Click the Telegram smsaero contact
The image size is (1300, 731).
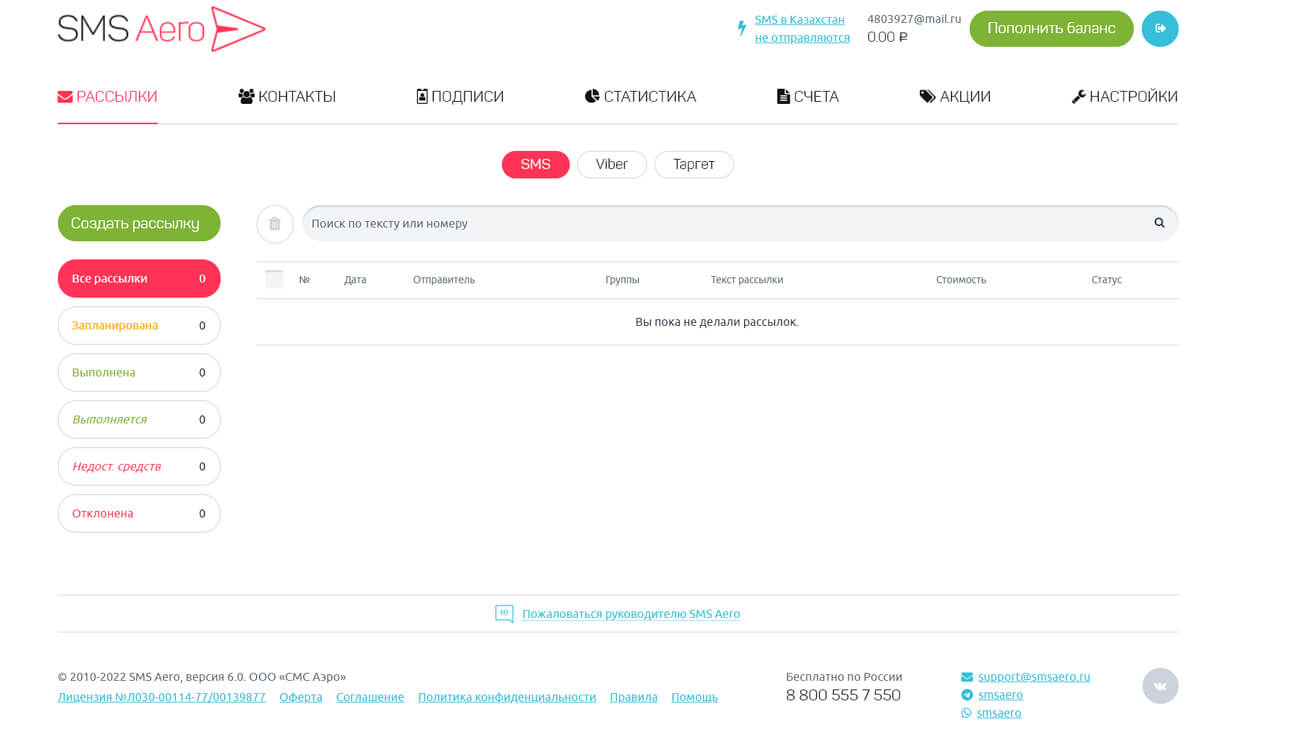point(1000,695)
